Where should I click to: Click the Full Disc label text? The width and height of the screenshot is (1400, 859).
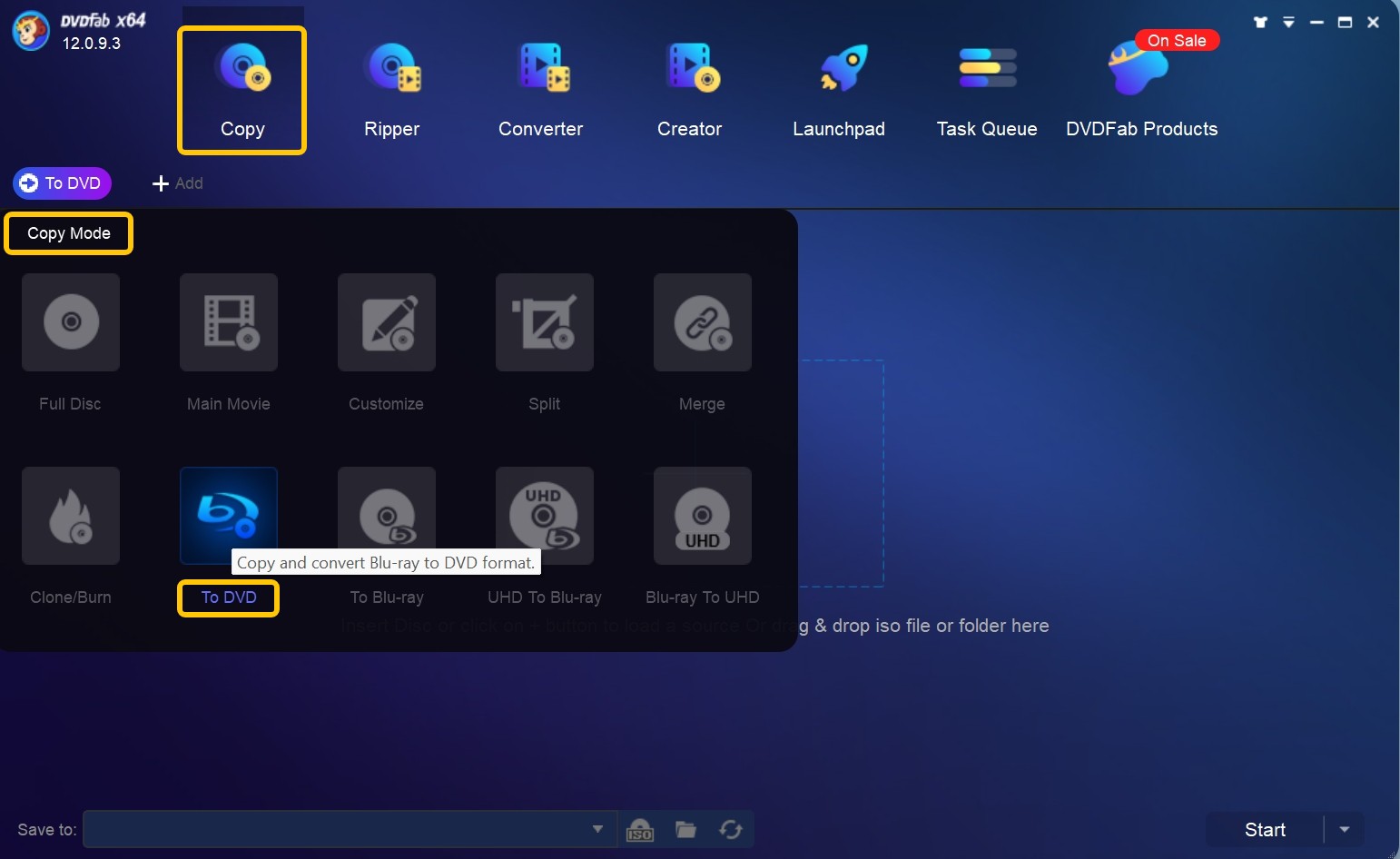70,404
